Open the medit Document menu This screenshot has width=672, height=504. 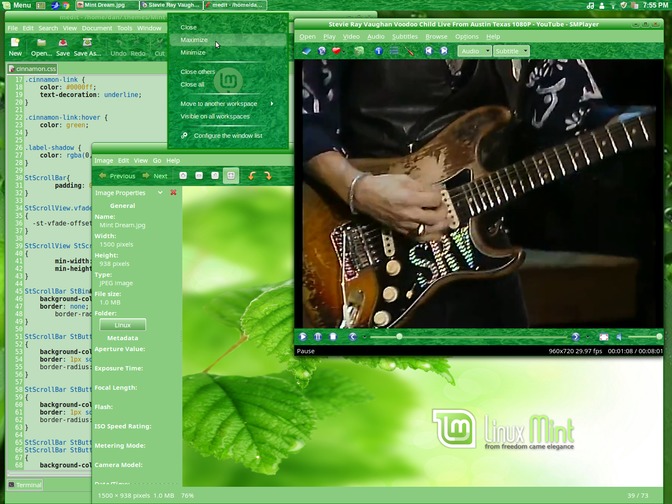click(97, 28)
